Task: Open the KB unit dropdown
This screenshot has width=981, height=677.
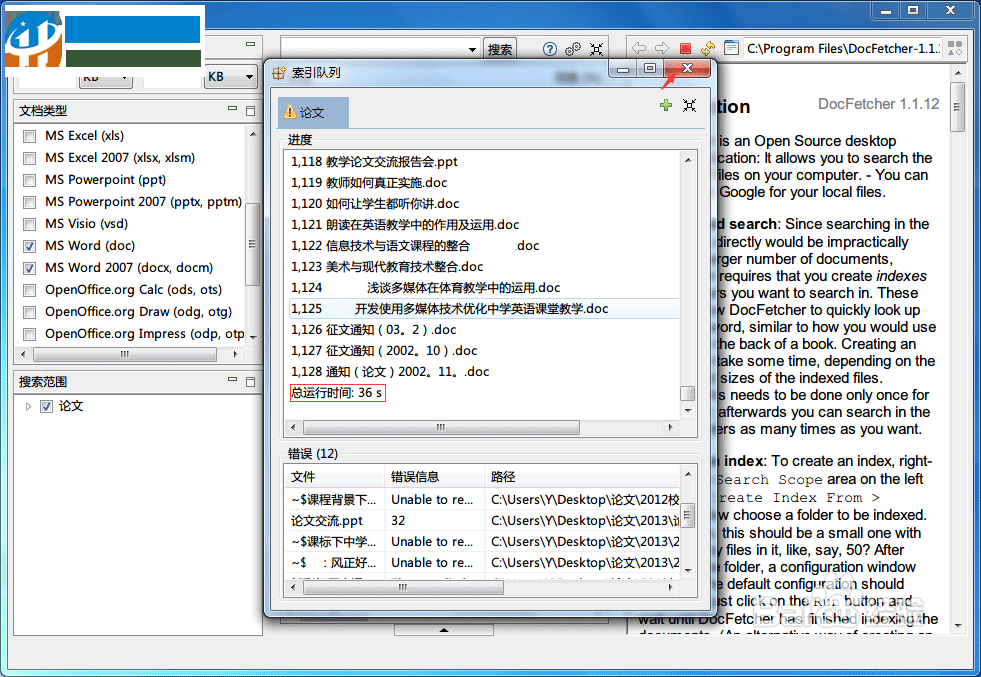Action: 250,77
